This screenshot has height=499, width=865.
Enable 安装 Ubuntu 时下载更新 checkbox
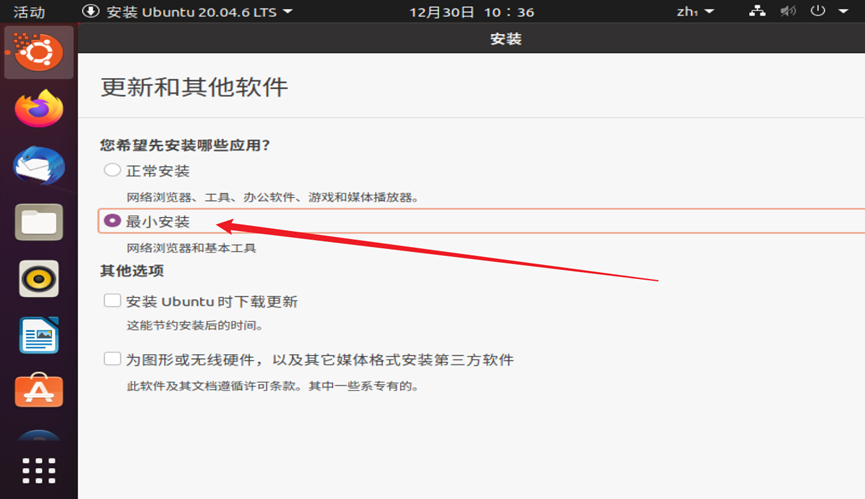point(112,301)
